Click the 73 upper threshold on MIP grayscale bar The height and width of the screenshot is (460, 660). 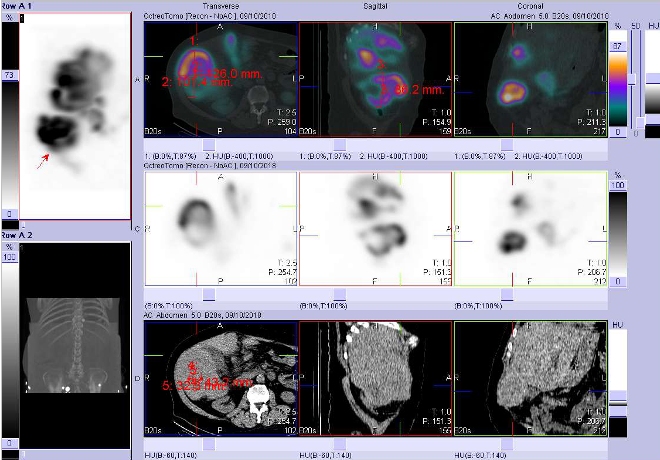(x=10, y=75)
